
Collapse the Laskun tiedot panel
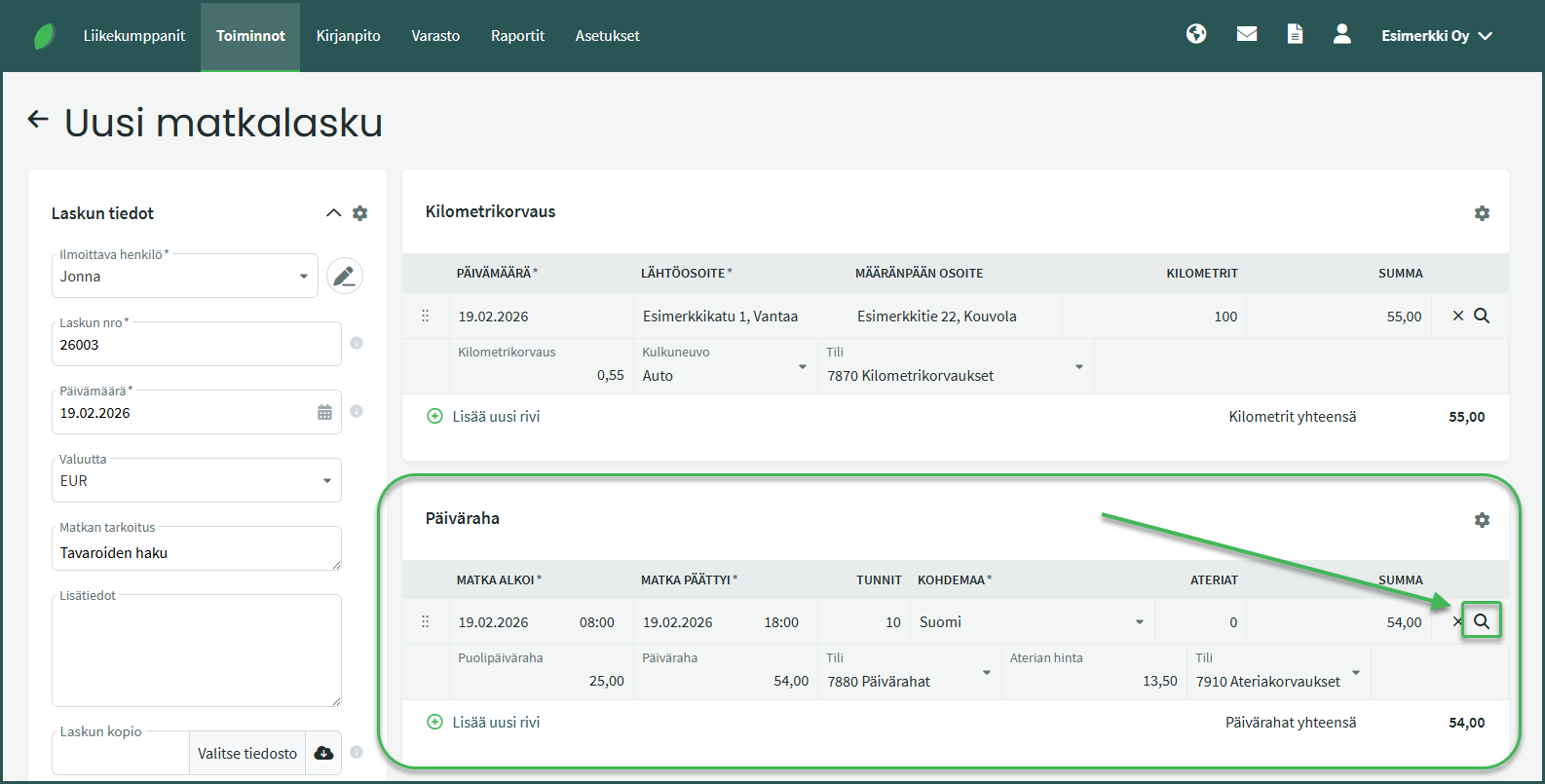click(333, 213)
